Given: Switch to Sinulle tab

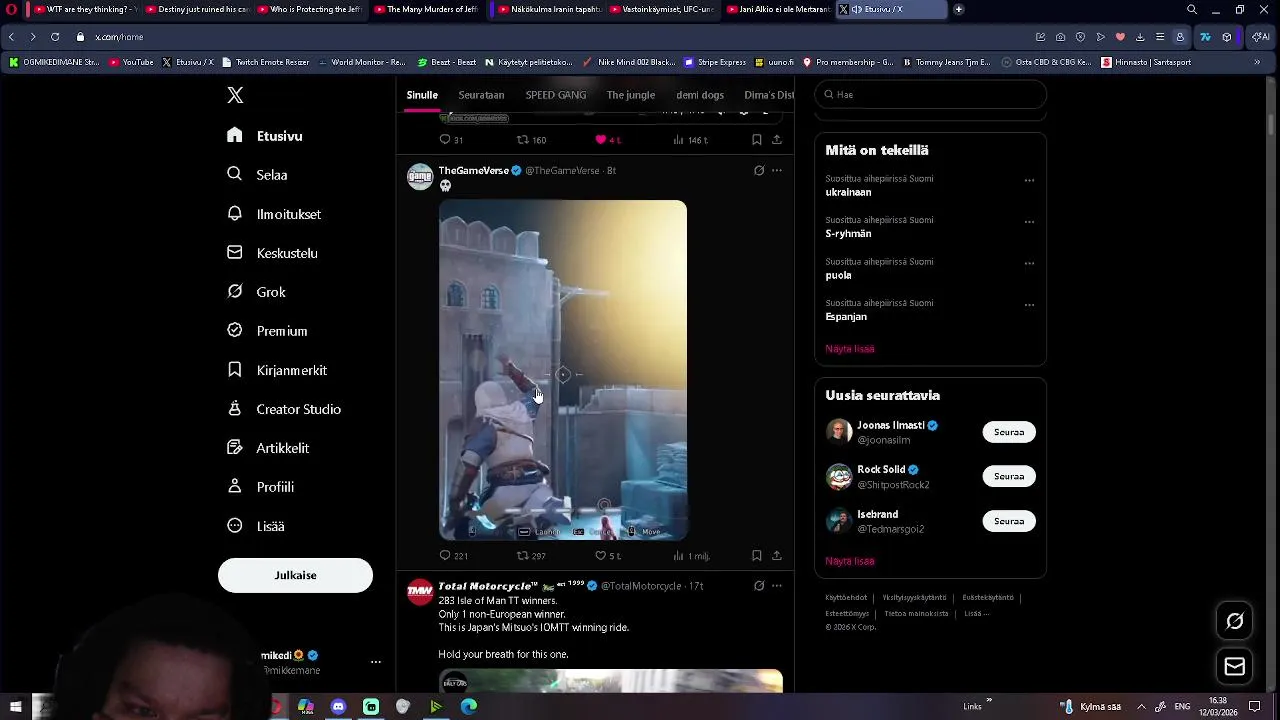Looking at the screenshot, I should tap(422, 95).
